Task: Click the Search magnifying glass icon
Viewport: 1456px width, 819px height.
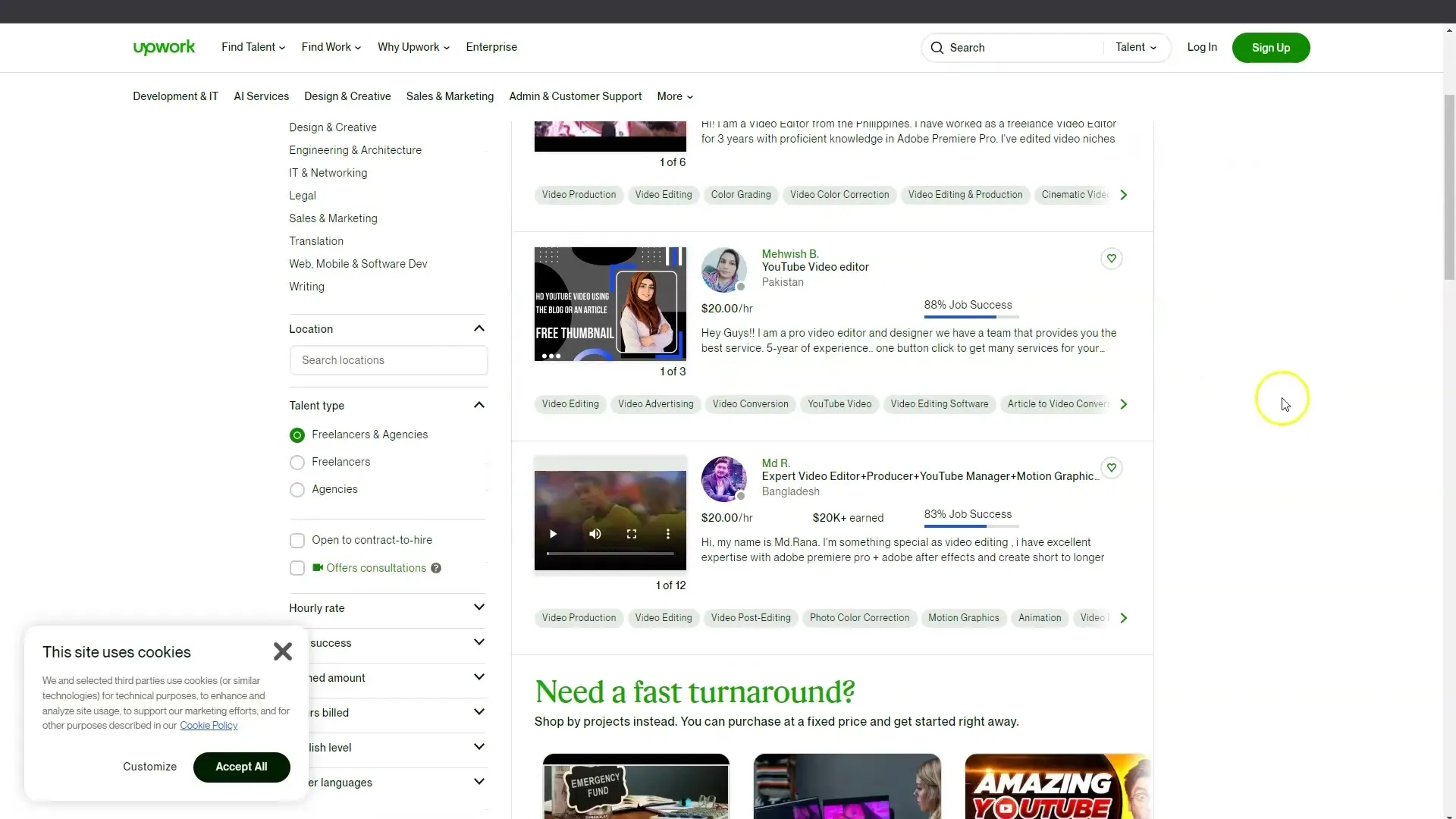Action: (936, 47)
